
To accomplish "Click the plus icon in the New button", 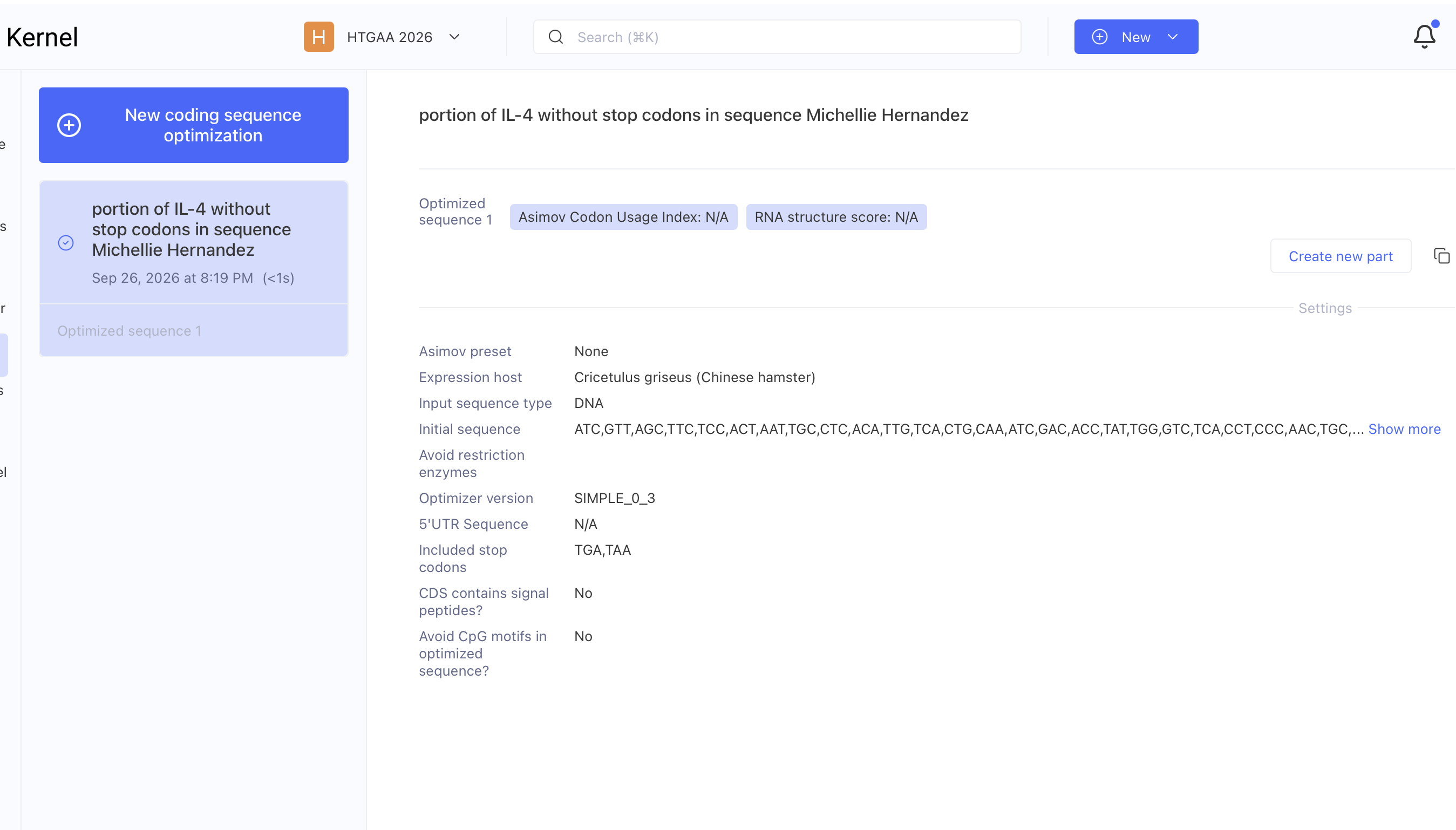I will click(1099, 37).
